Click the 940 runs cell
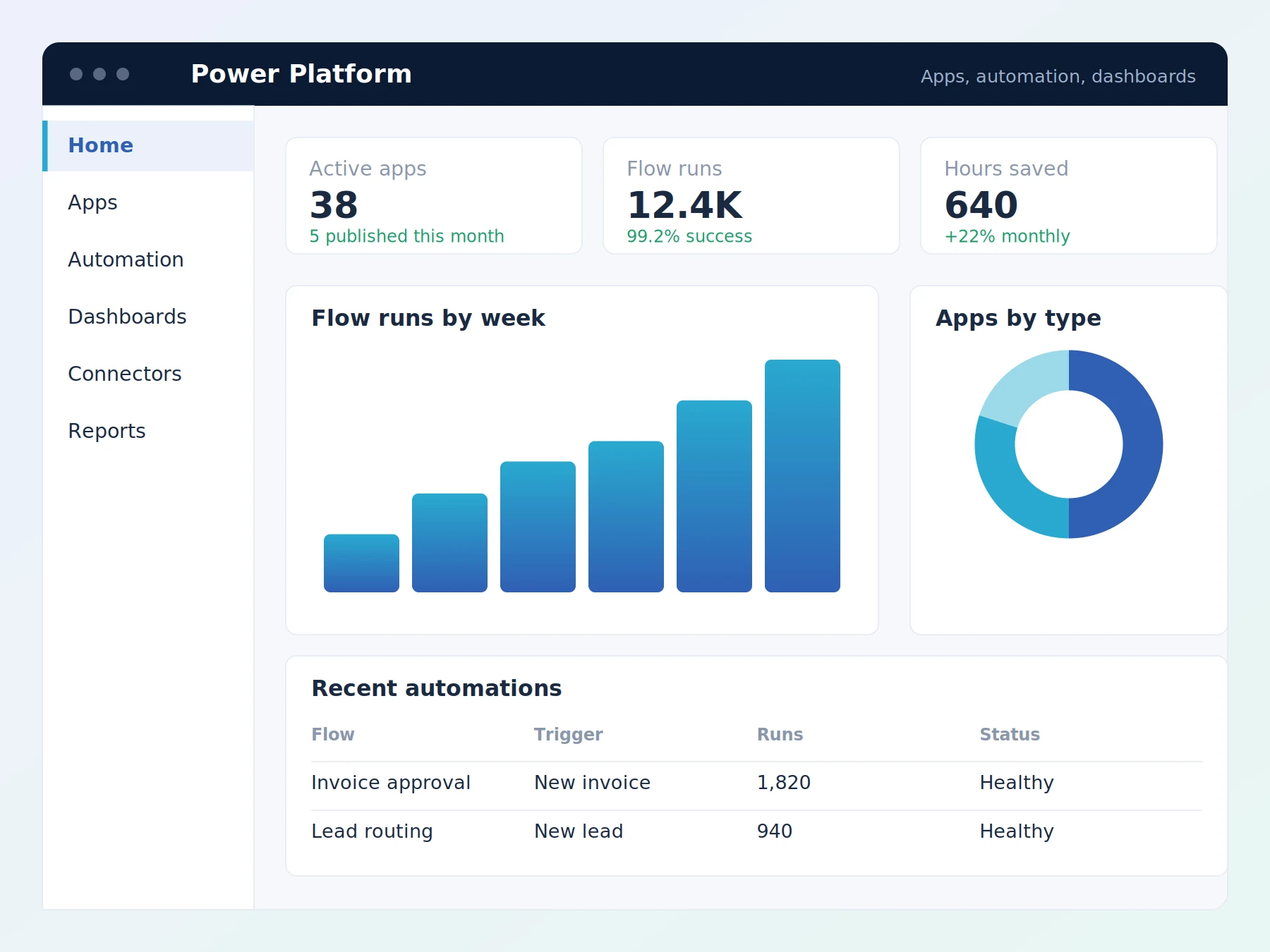 point(775,831)
